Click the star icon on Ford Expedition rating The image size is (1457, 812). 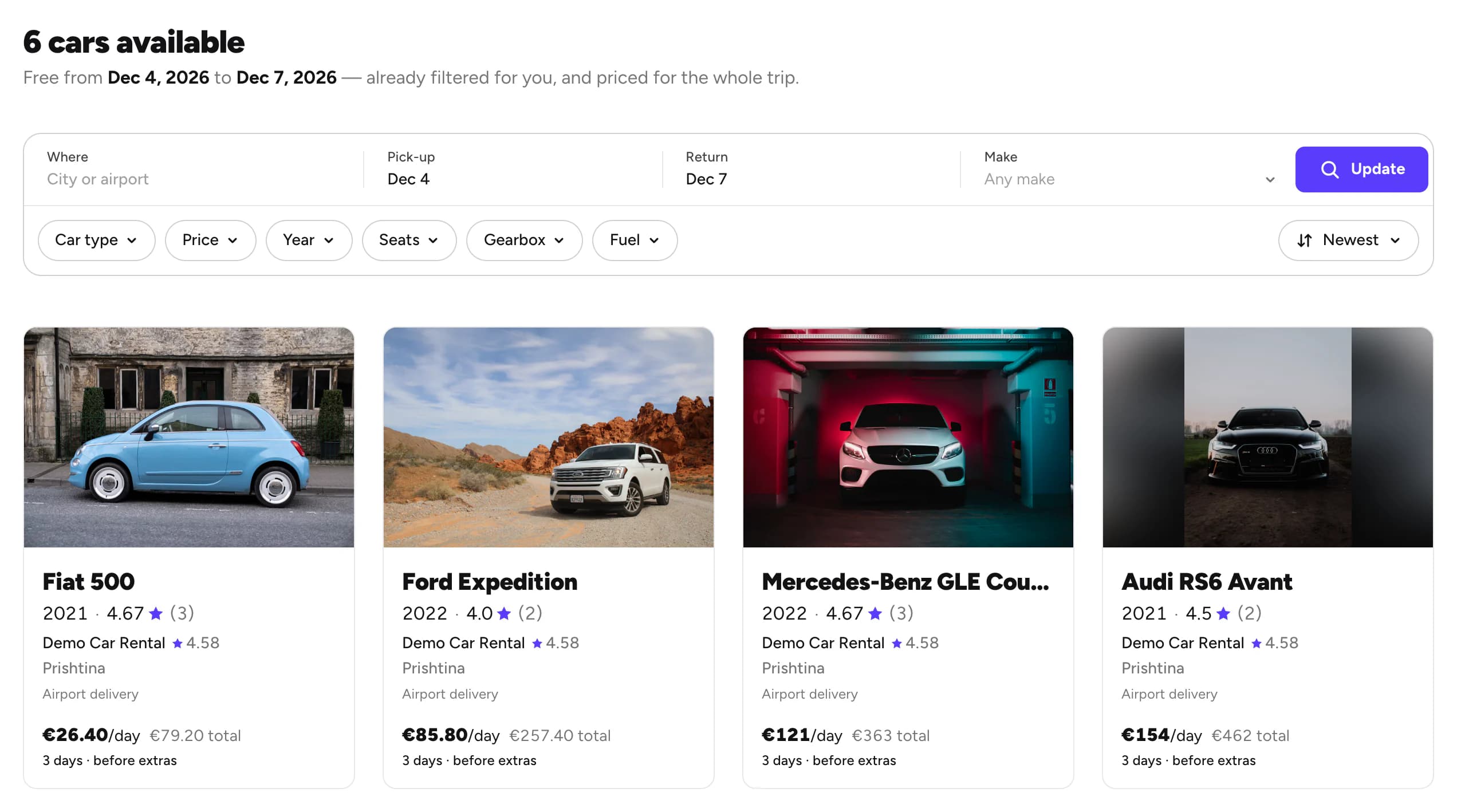pos(504,614)
